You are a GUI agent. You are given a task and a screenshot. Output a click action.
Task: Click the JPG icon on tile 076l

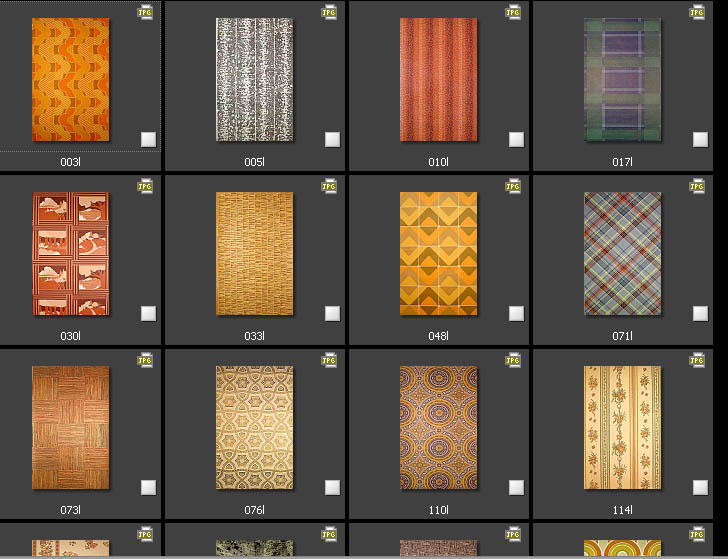tap(329, 360)
